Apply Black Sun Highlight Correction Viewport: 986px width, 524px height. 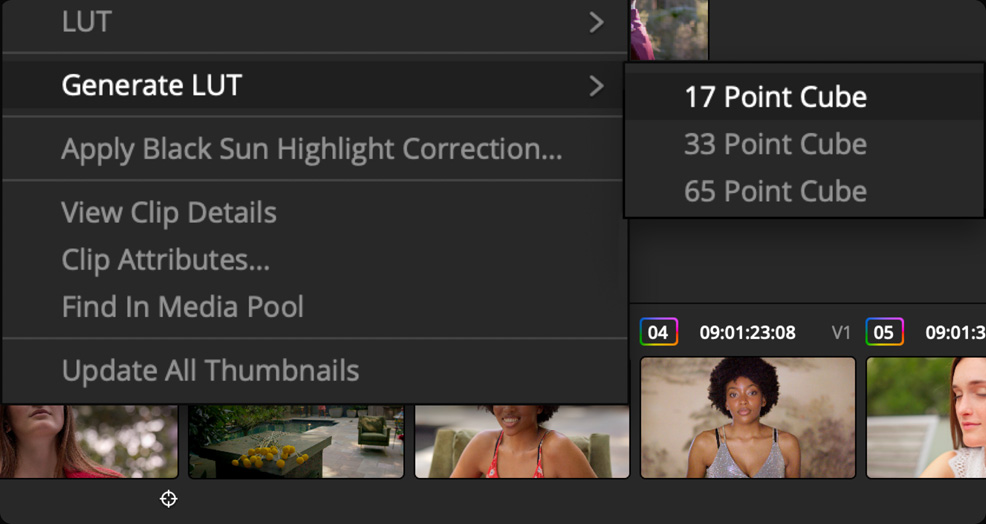(311, 149)
